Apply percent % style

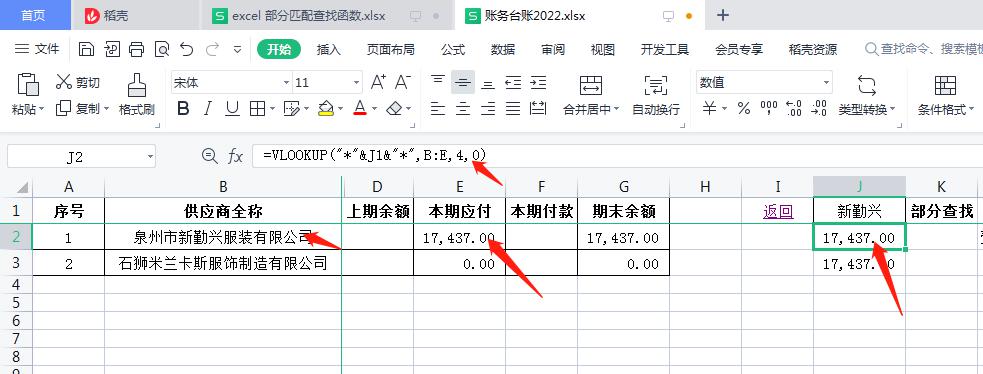click(744, 109)
